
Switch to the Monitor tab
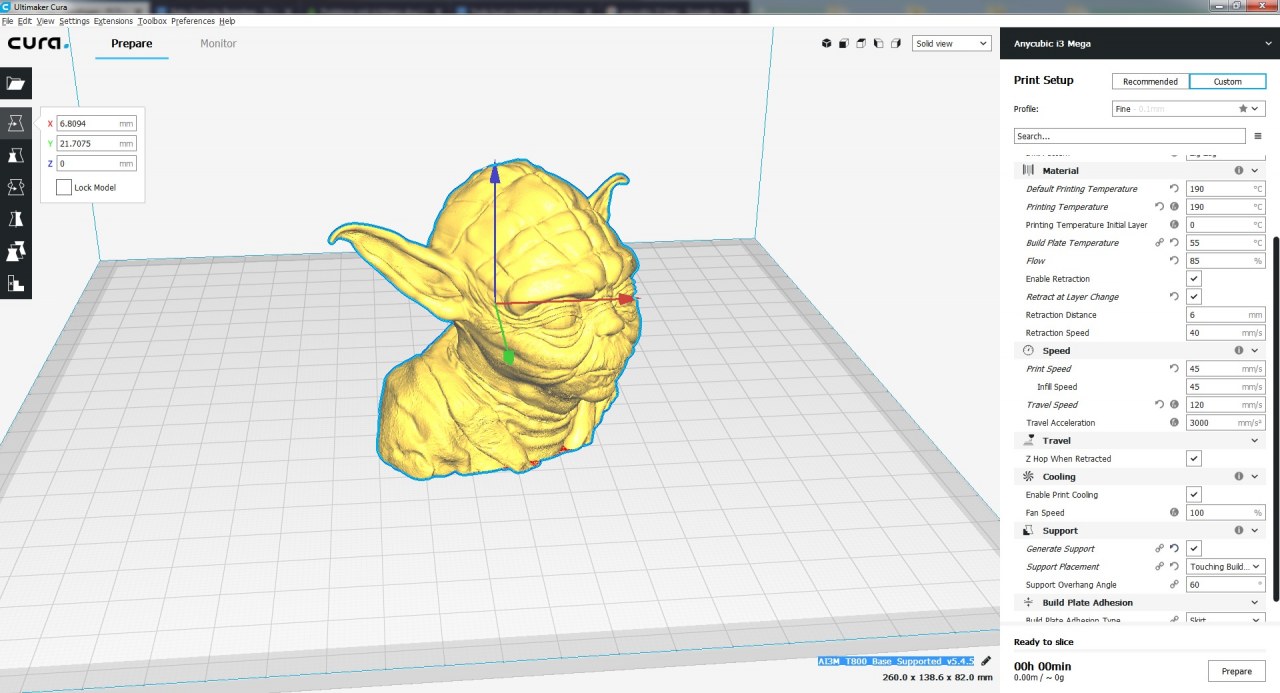click(218, 44)
